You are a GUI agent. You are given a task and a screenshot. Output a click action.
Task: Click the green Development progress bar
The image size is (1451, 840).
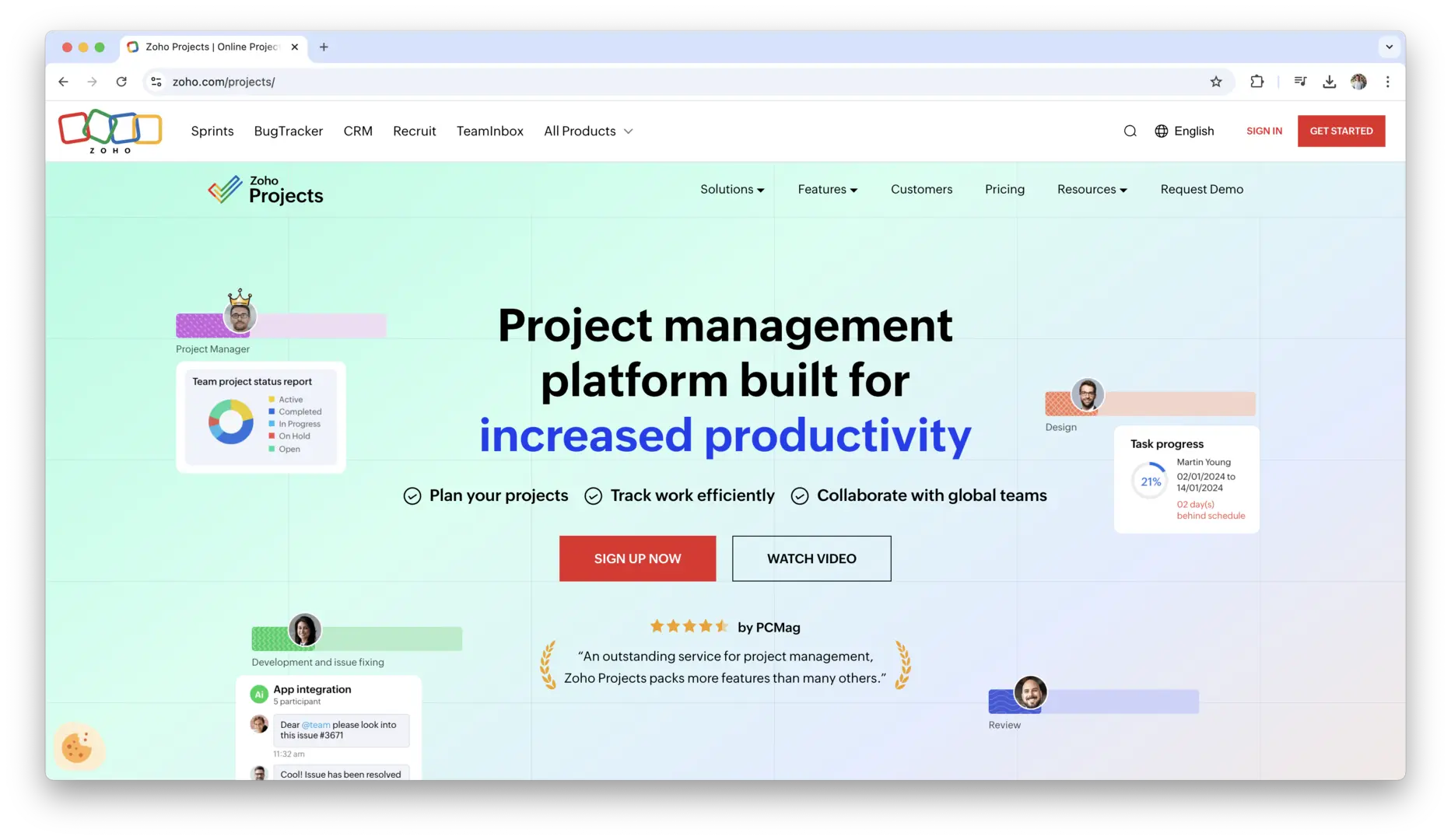(356, 639)
